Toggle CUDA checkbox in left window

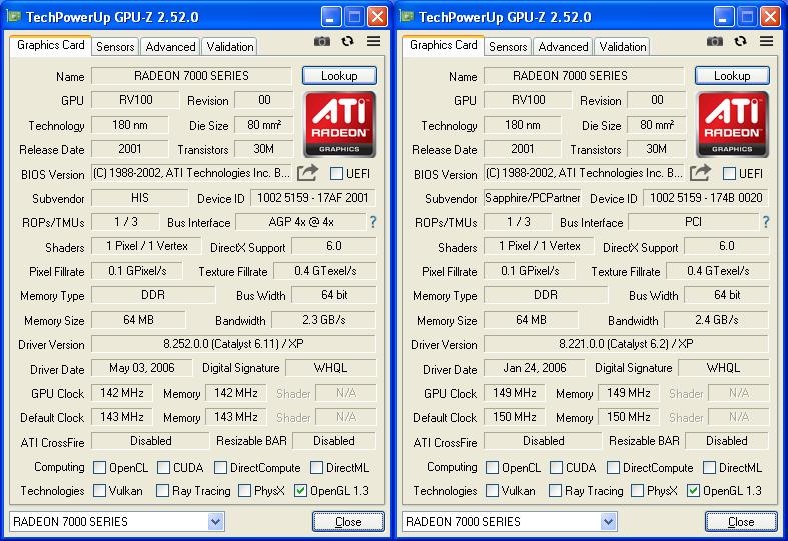pos(163,468)
